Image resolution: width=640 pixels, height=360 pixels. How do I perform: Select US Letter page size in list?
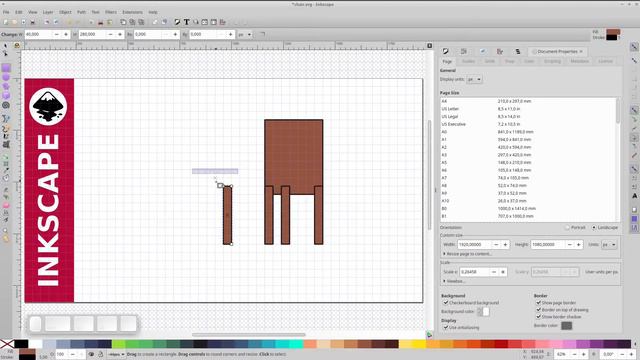pyautogui.click(x=529, y=109)
